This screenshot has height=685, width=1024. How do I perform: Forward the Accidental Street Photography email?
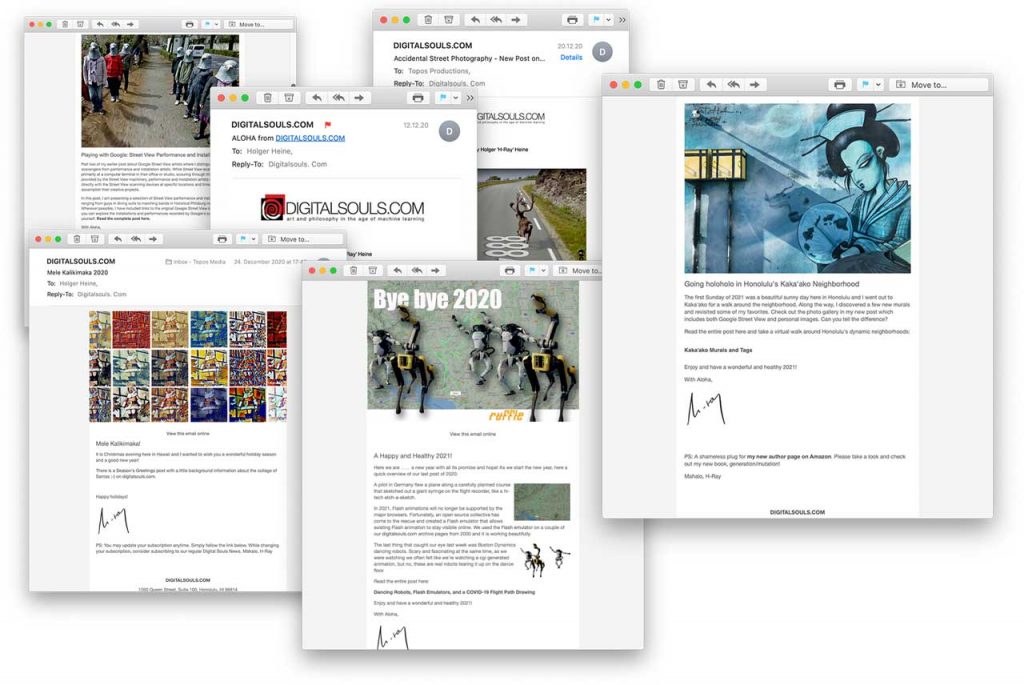[x=516, y=20]
